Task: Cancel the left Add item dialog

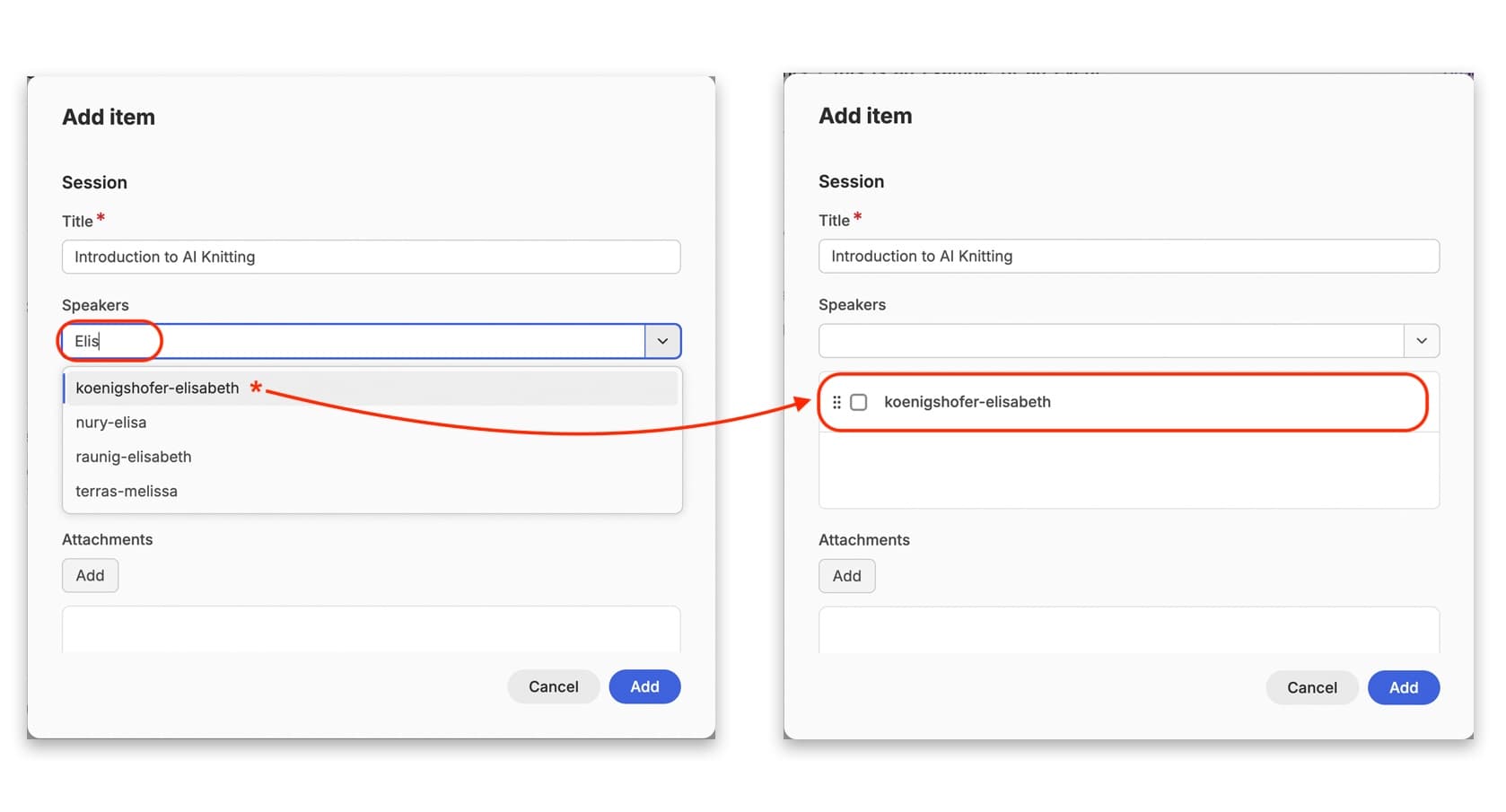Action: tap(553, 686)
